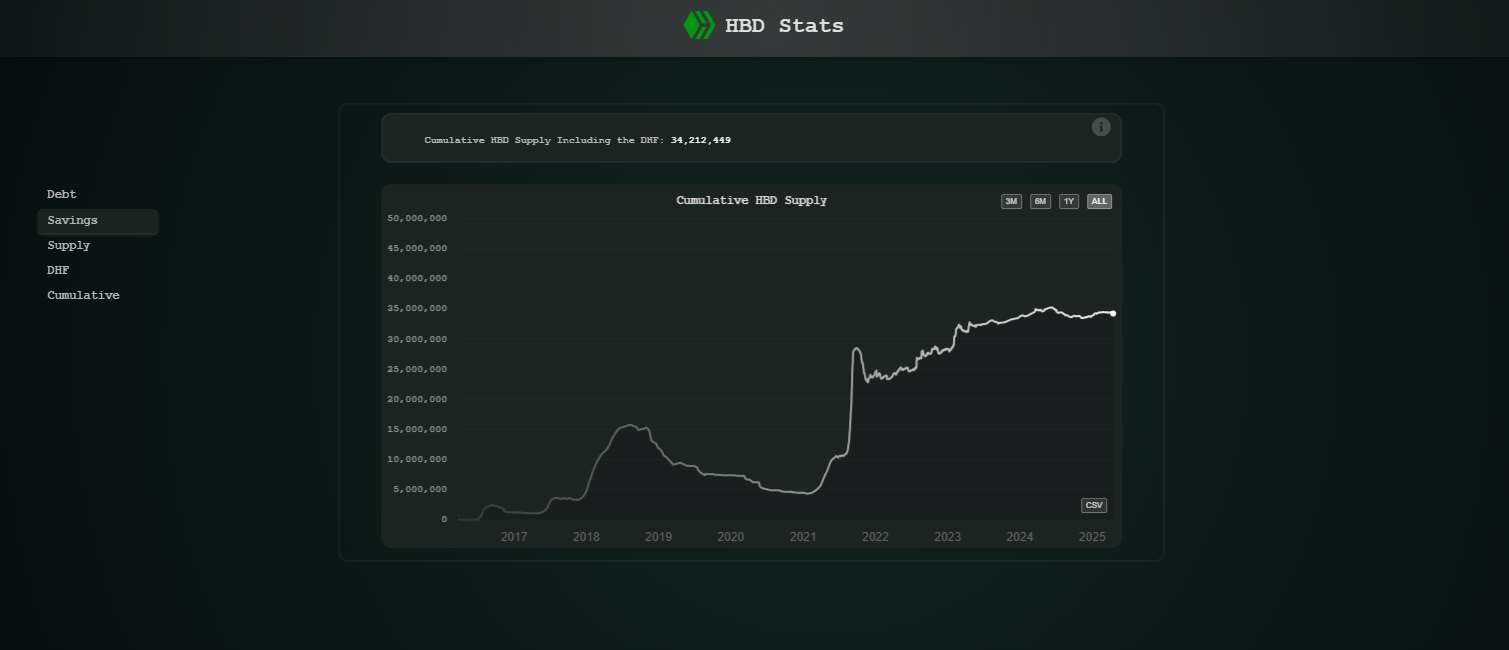
Task: Set the chart range to 6M
Action: coord(1040,201)
